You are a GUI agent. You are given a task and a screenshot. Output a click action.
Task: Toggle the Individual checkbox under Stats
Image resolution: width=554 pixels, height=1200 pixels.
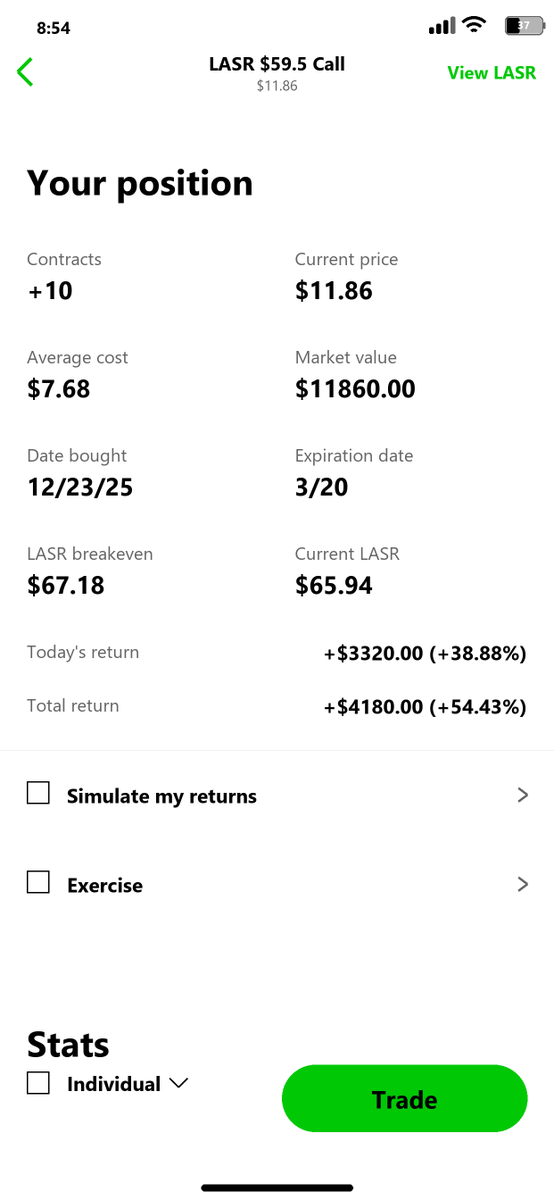click(38, 1083)
